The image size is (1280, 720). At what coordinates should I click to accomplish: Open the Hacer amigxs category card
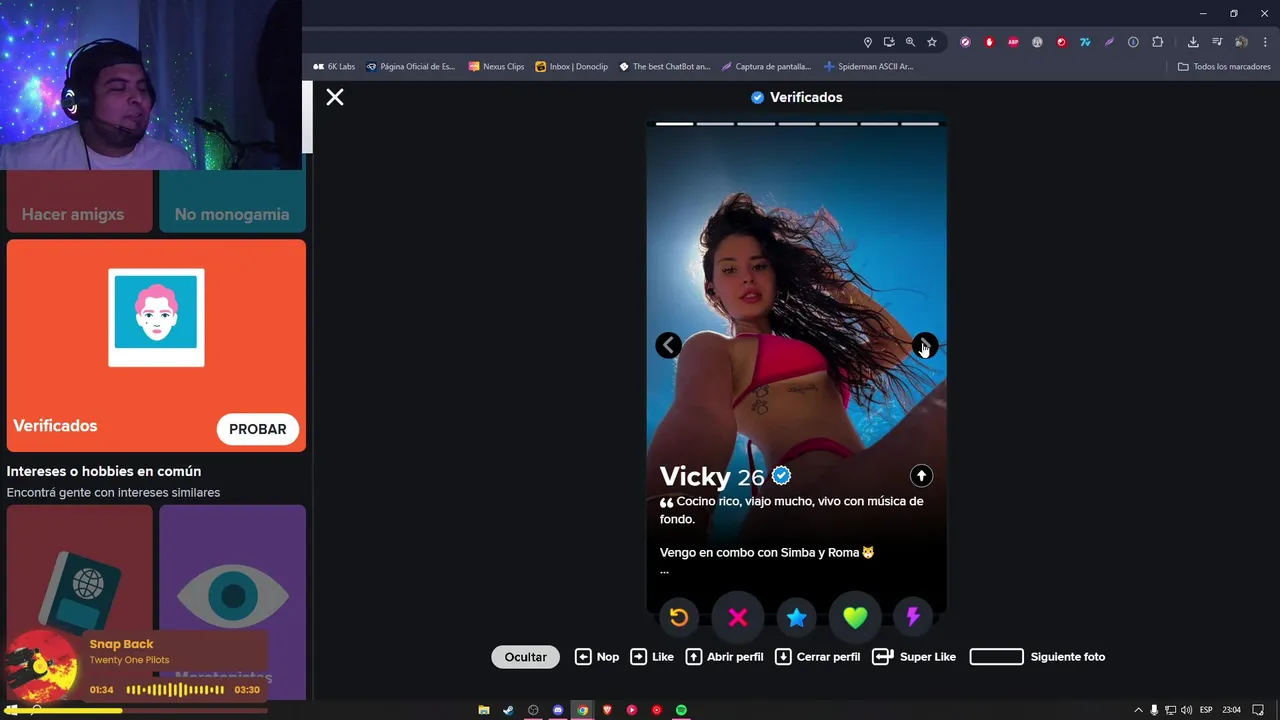pyautogui.click(x=80, y=200)
